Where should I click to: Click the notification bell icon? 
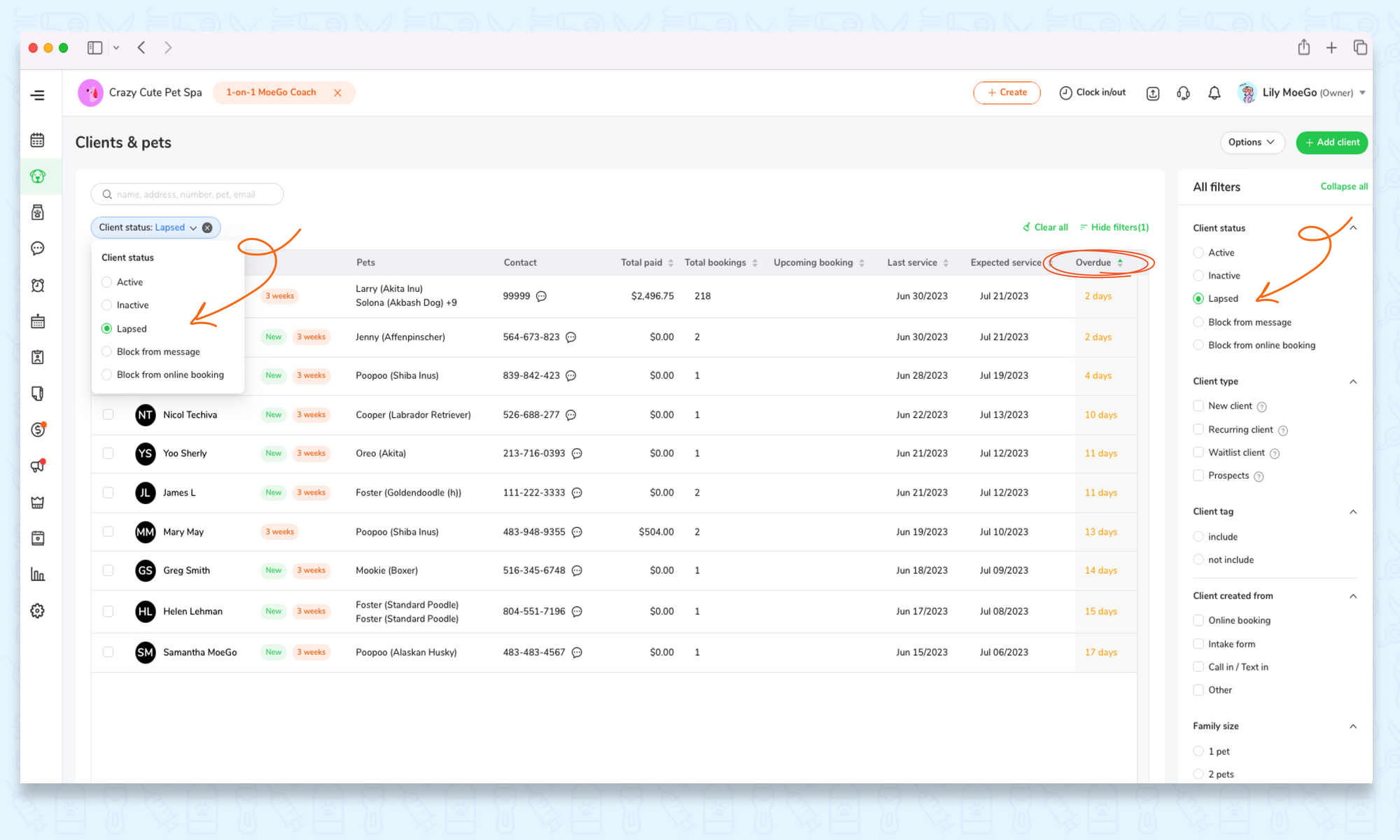pos(1214,93)
